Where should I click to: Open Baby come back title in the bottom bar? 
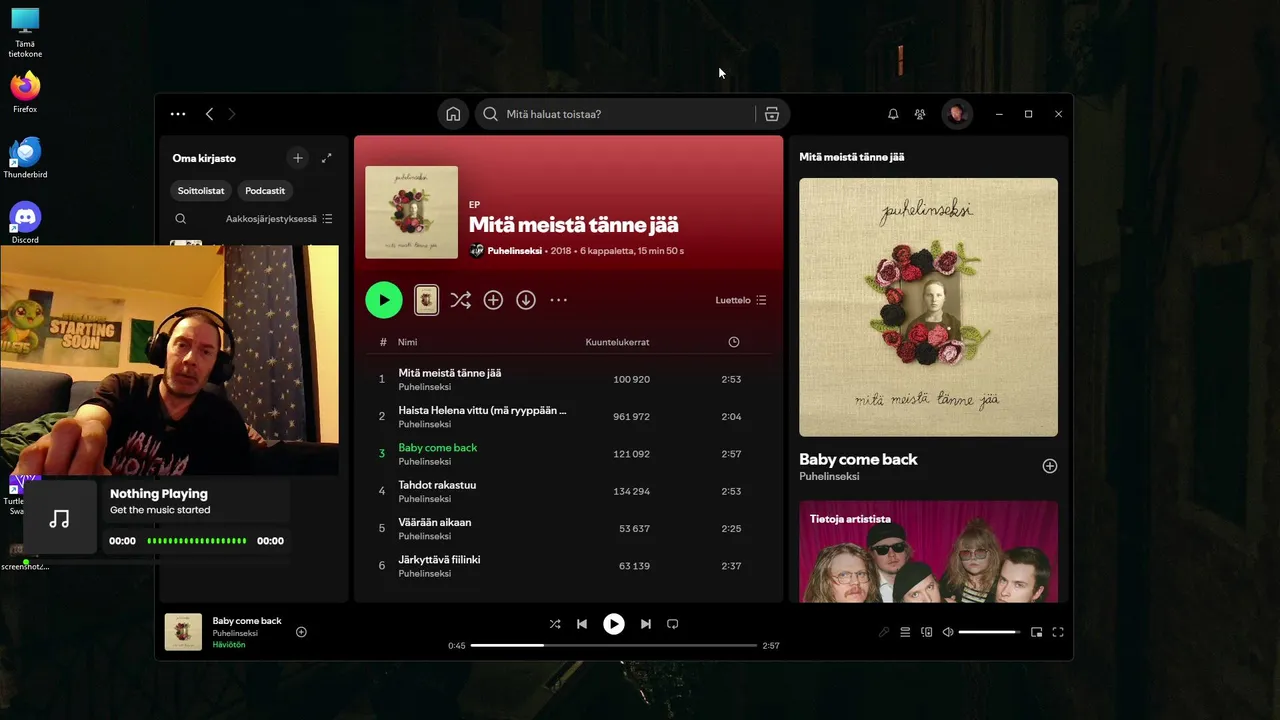click(x=247, y=621)
